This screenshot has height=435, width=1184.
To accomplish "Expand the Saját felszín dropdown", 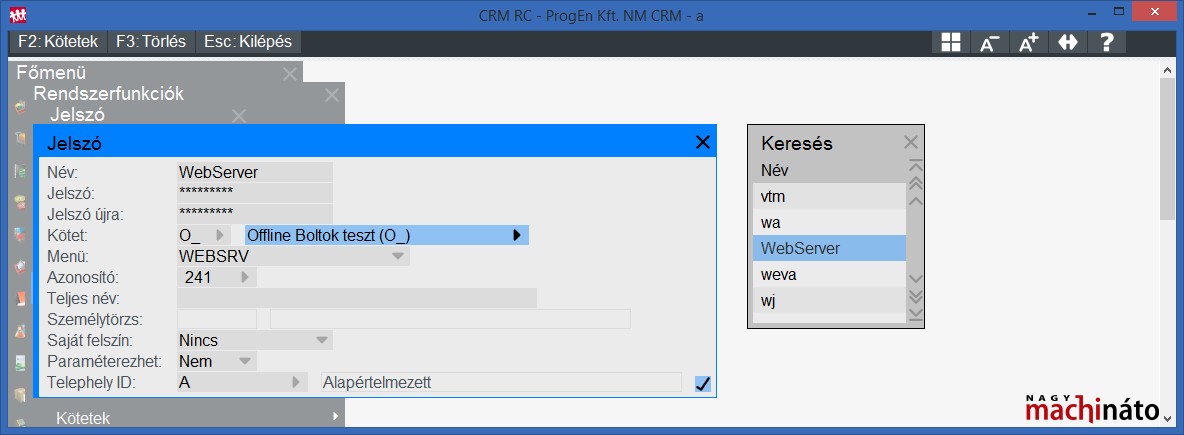I will coord(321,340).
